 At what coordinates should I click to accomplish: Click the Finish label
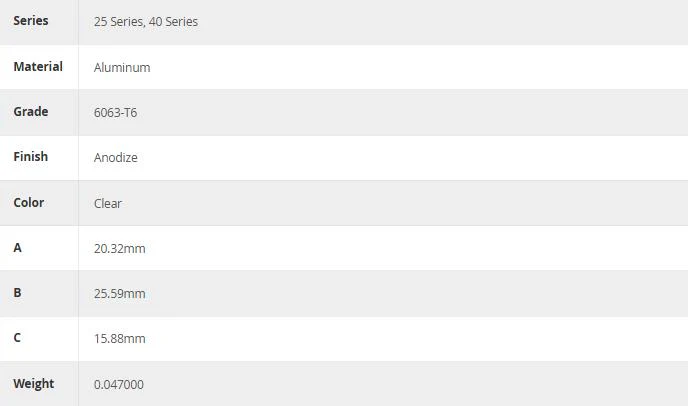[x=31, y=157]
